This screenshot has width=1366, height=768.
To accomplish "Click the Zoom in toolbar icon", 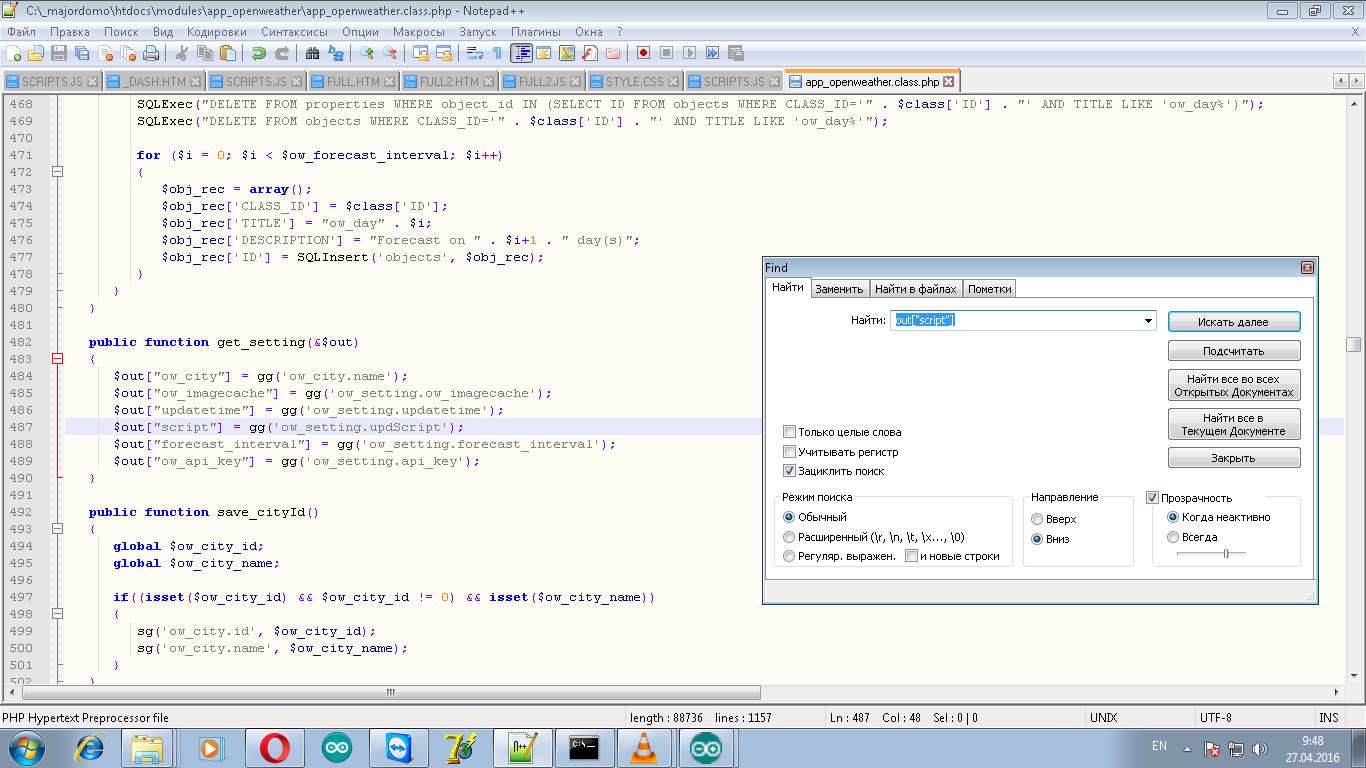I will (367, 53).
